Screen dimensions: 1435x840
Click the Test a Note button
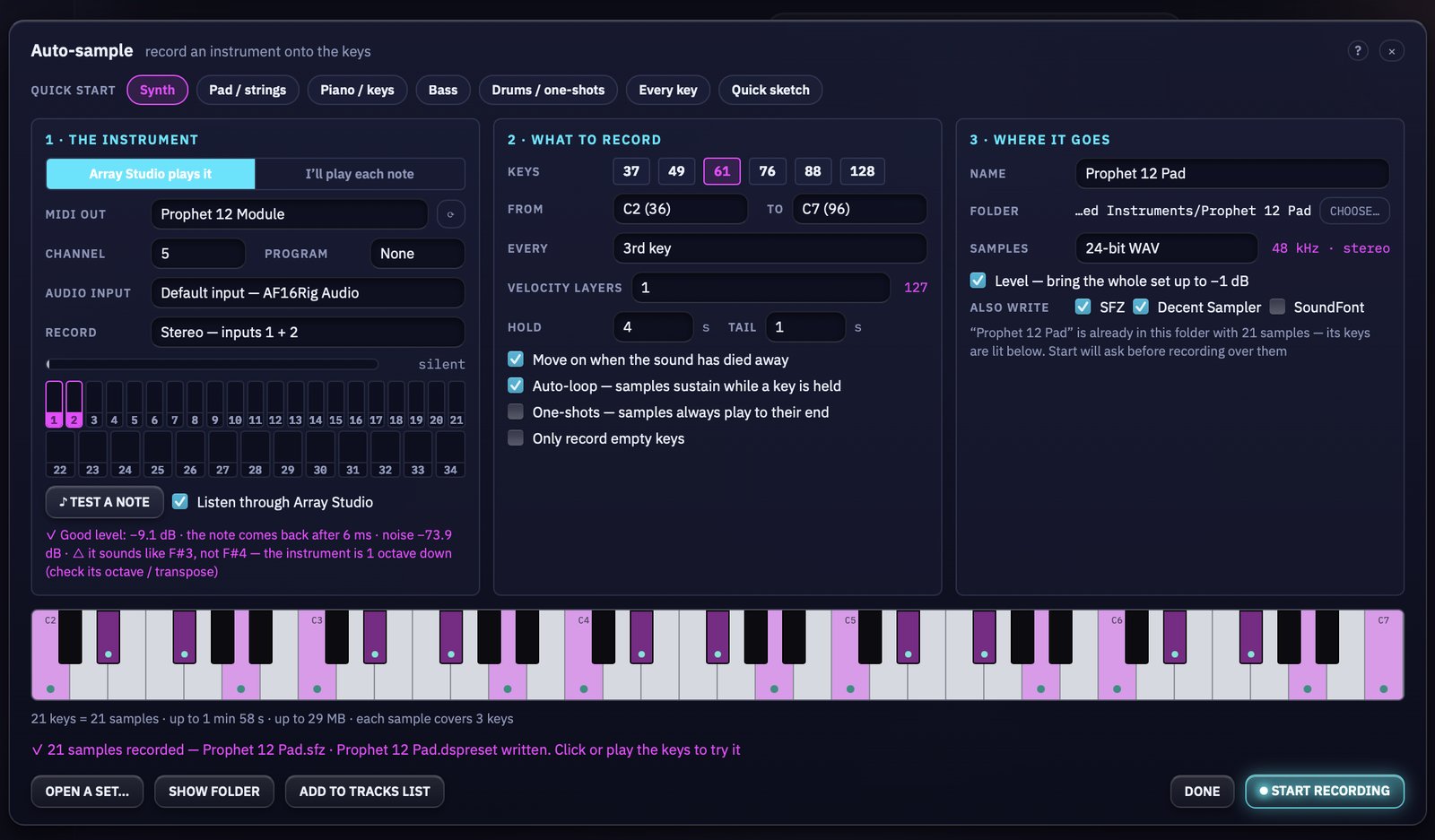click(104, 502)
